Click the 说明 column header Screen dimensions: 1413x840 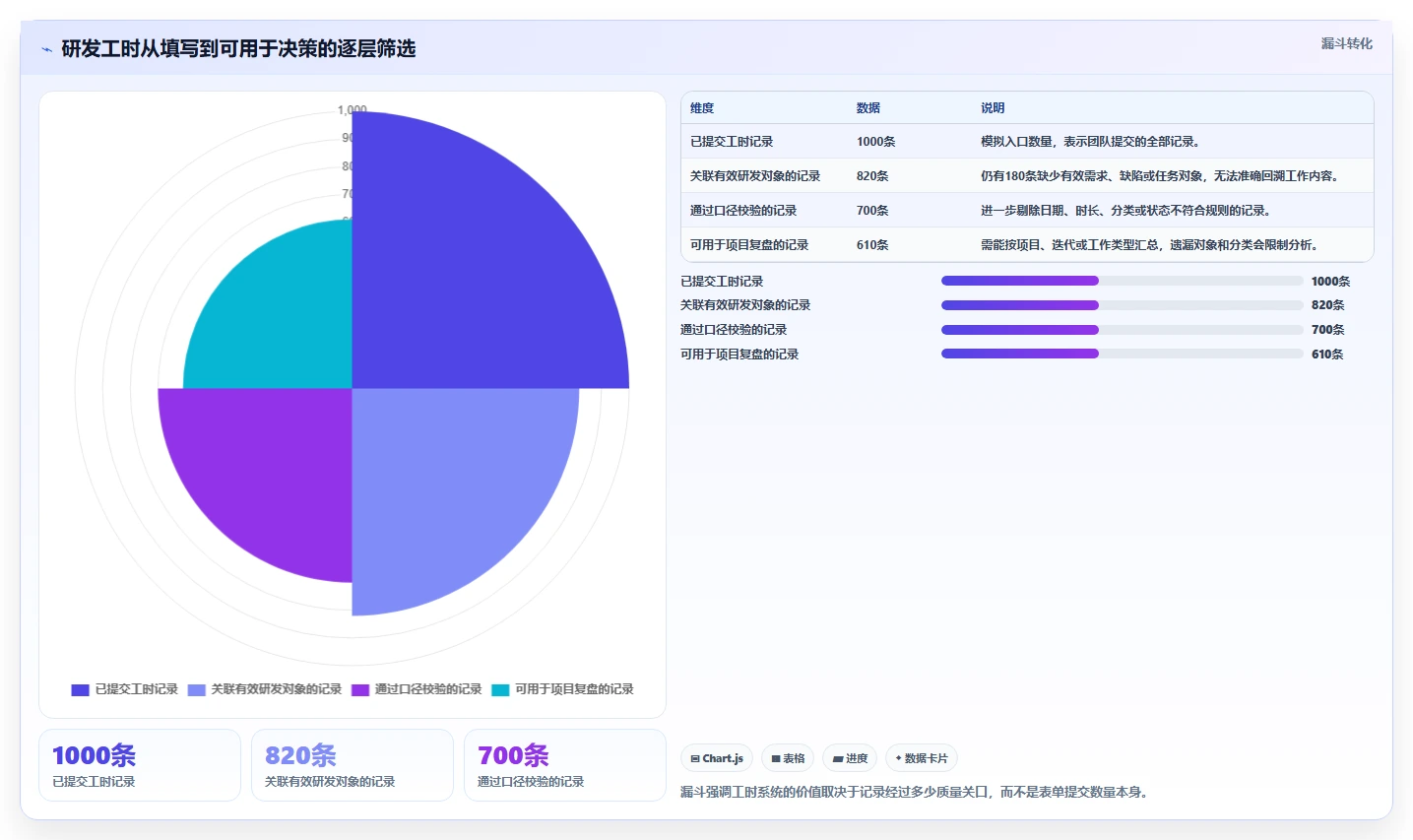pyautogui.click(x=993, y=108)
